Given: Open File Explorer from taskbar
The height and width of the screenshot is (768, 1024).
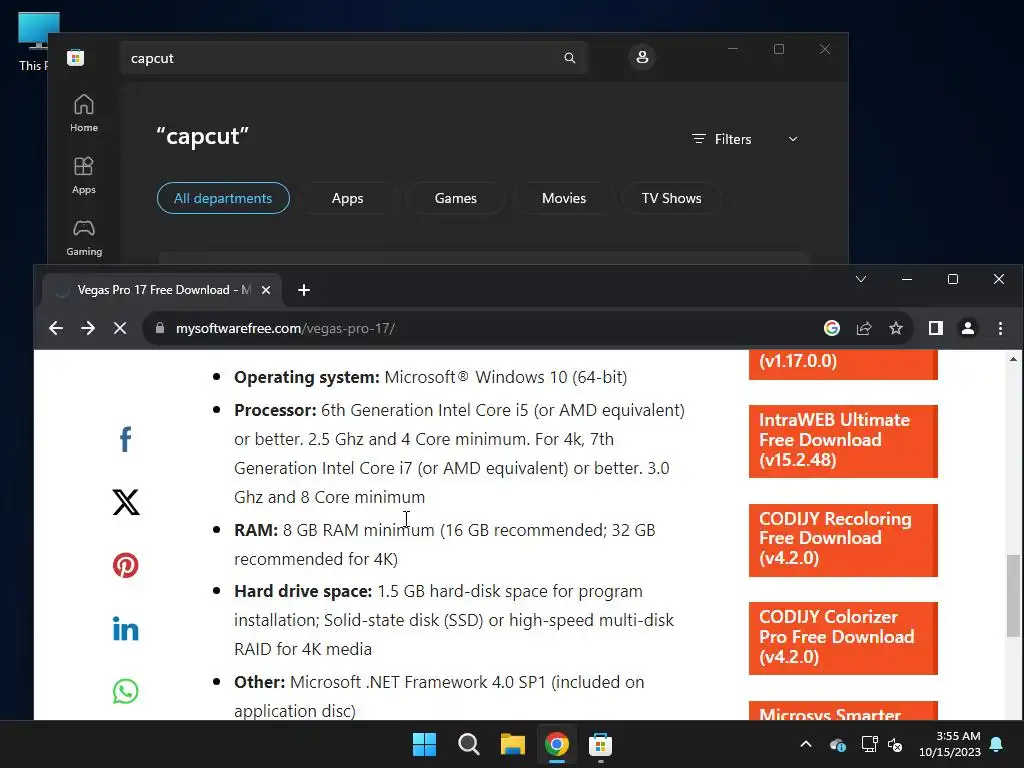Looking at the screenshot, I should [x=513, y=744].
